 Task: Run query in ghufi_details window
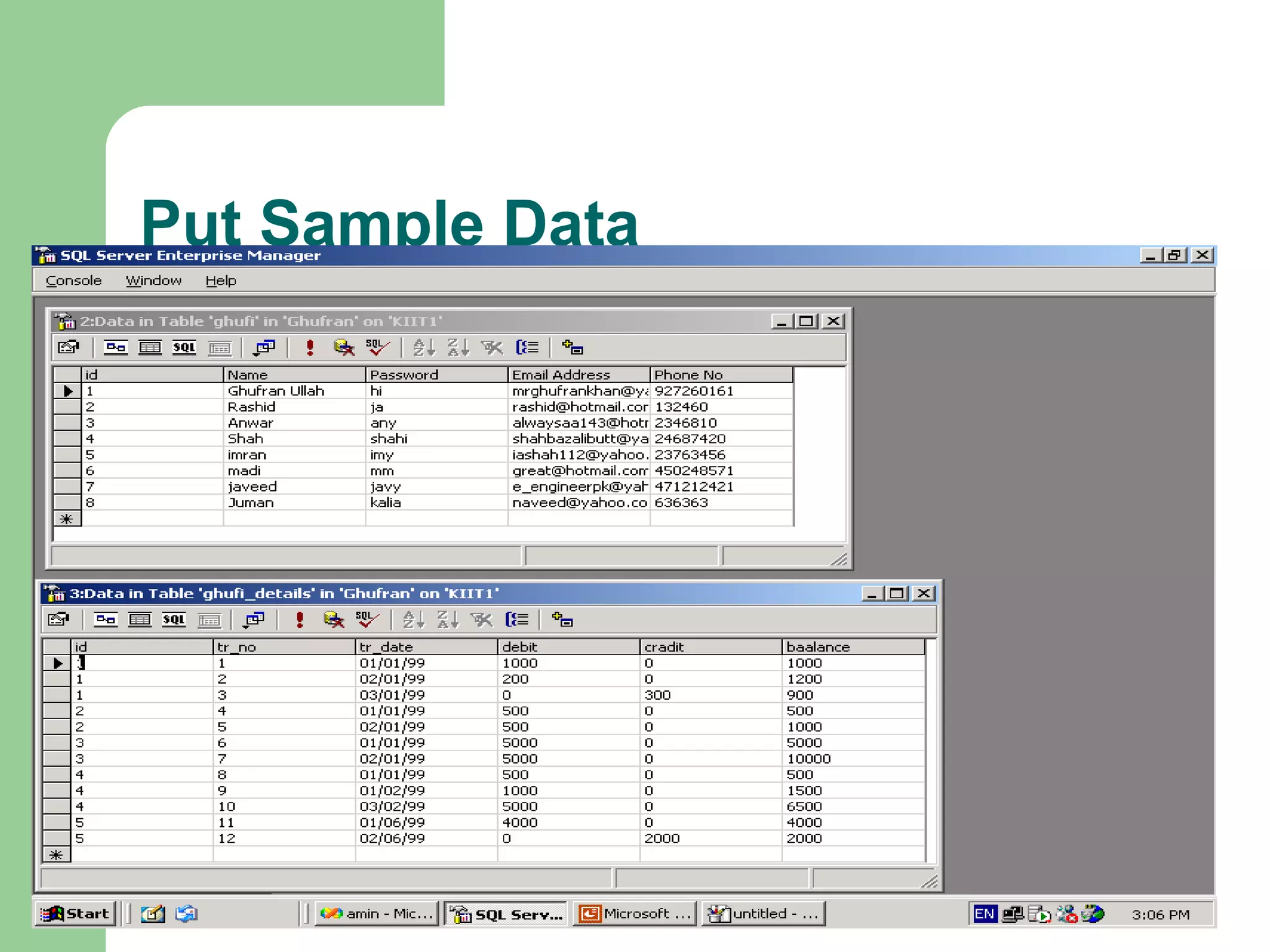click(x=300, y=619)
